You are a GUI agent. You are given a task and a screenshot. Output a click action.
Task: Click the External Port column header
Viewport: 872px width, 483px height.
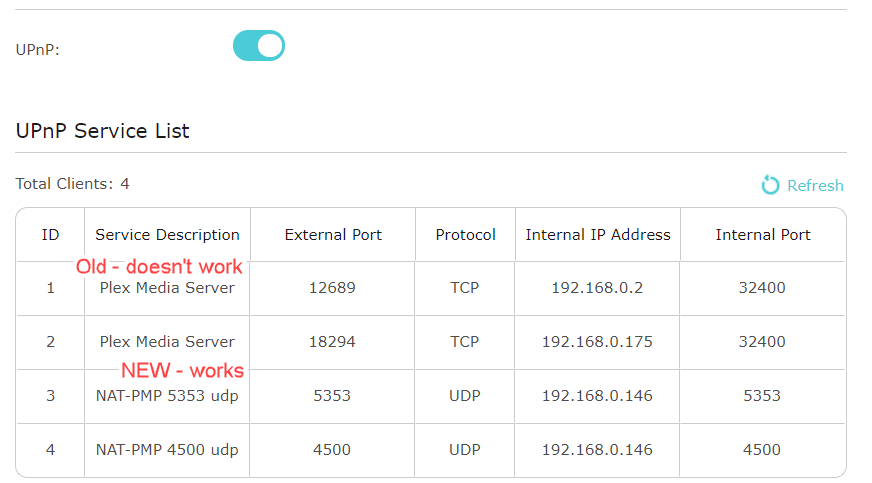click(x=333, y=235)
